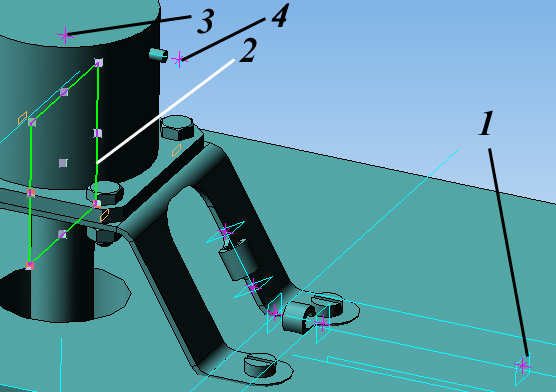Screen dimensions: 556x392
Task: Select the slotted screw head behind the roller
Action: (x=327, y=304)
